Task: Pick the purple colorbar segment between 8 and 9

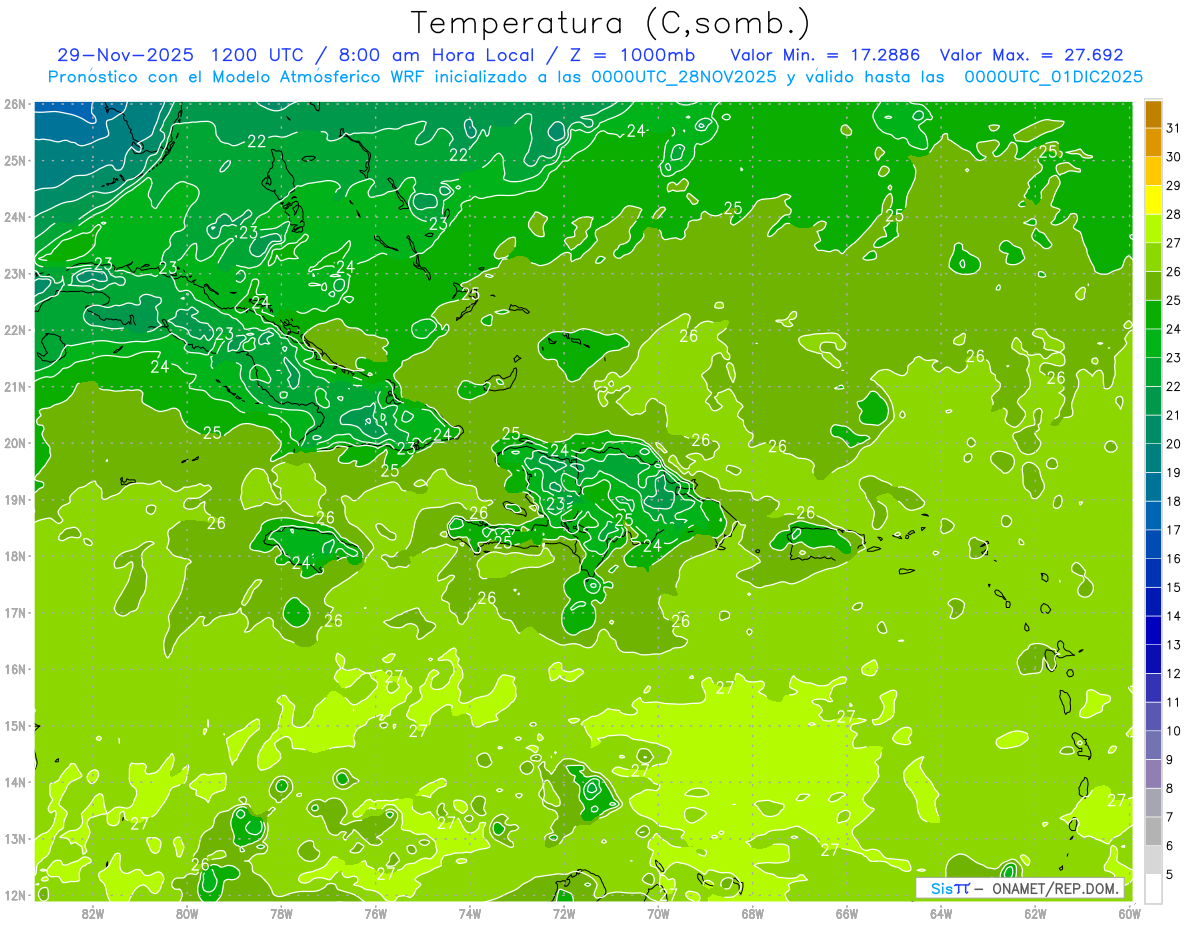Action: [x=1153, y=774]
